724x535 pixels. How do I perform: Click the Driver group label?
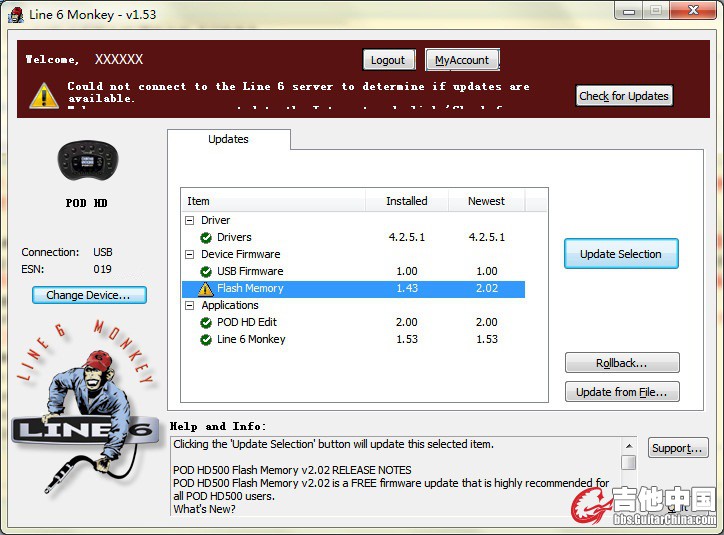tap(216, 221)
